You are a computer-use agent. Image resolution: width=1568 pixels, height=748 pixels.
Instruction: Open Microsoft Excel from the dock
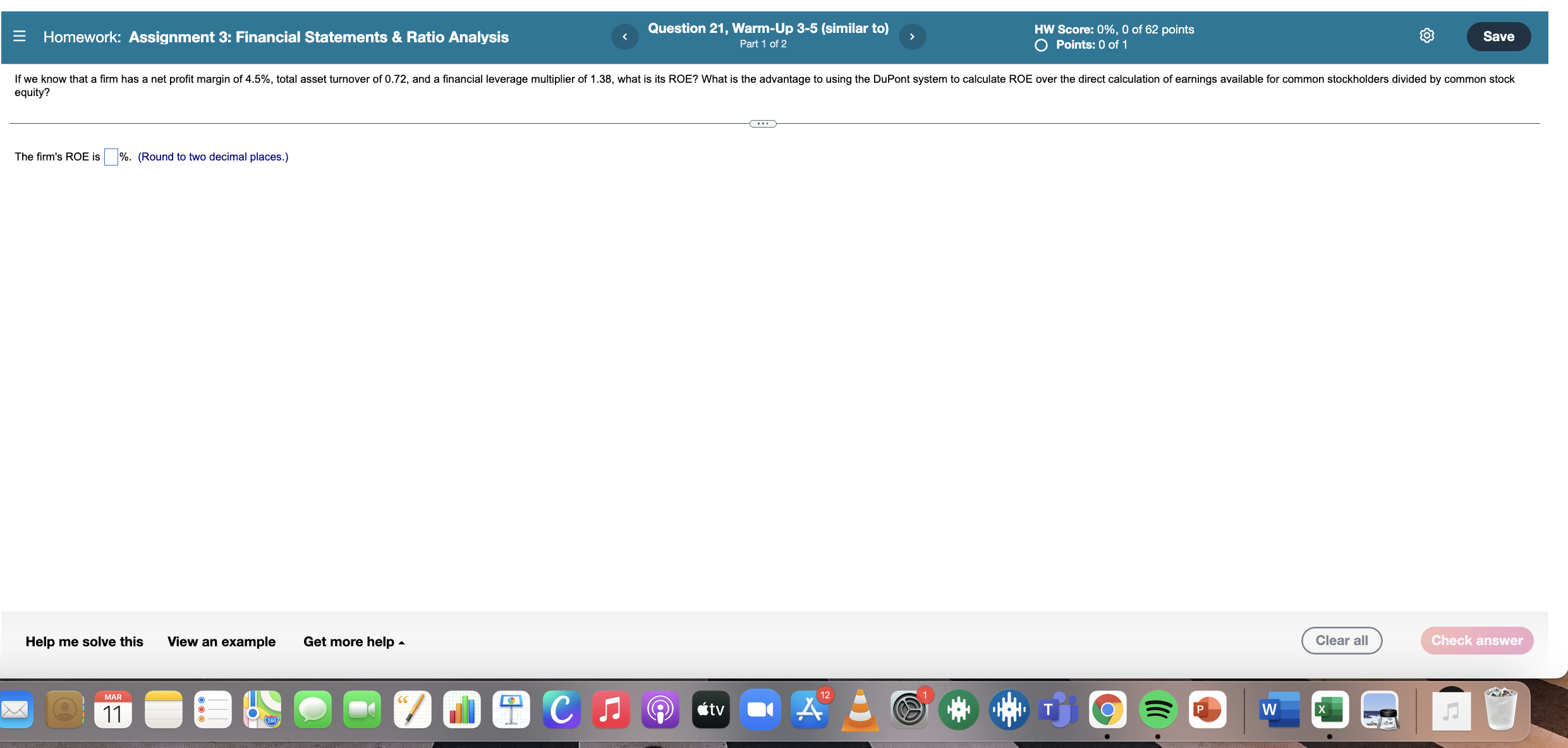(1329, 709)
